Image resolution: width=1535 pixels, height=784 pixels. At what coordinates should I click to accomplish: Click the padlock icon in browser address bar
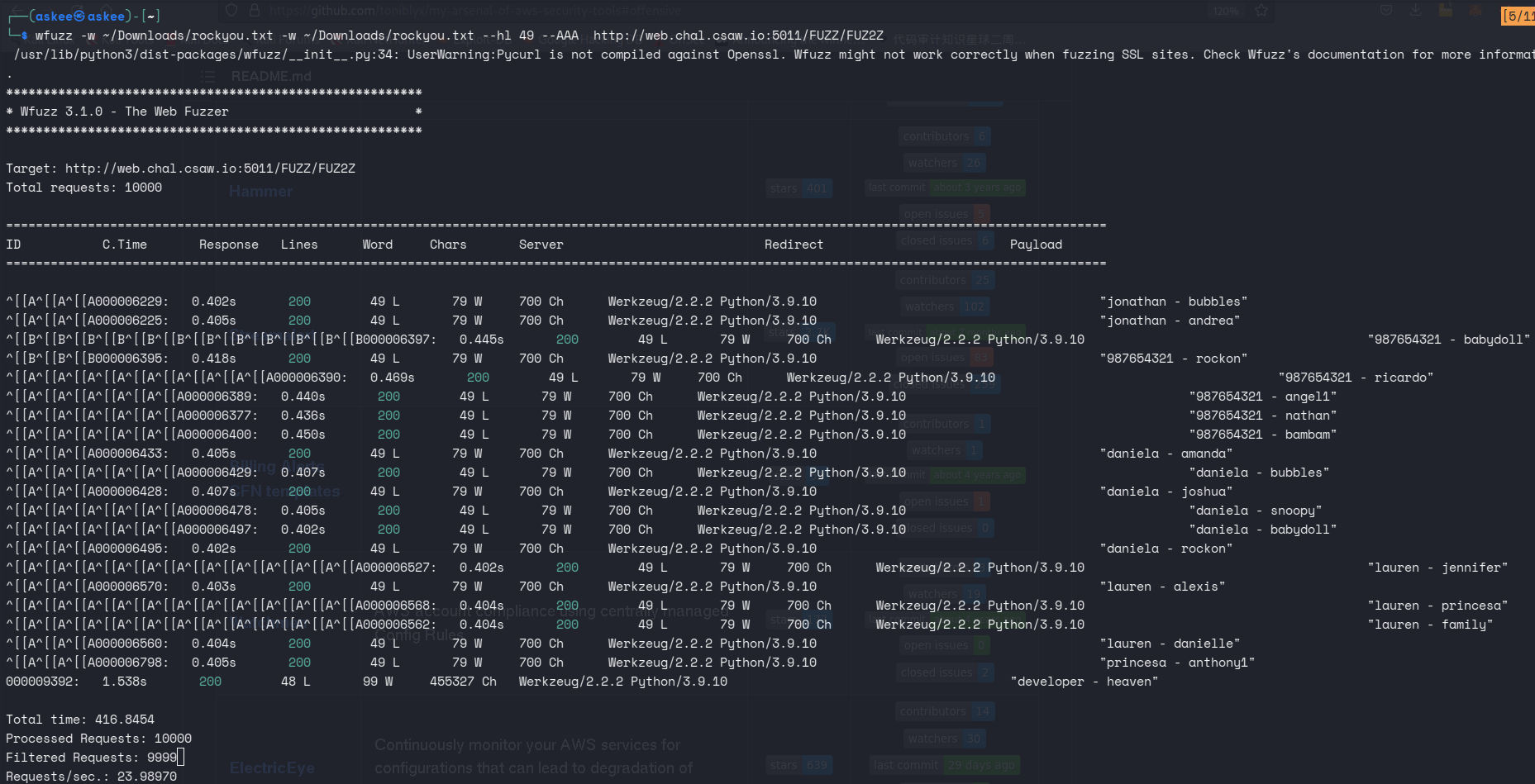pos(254,11)
